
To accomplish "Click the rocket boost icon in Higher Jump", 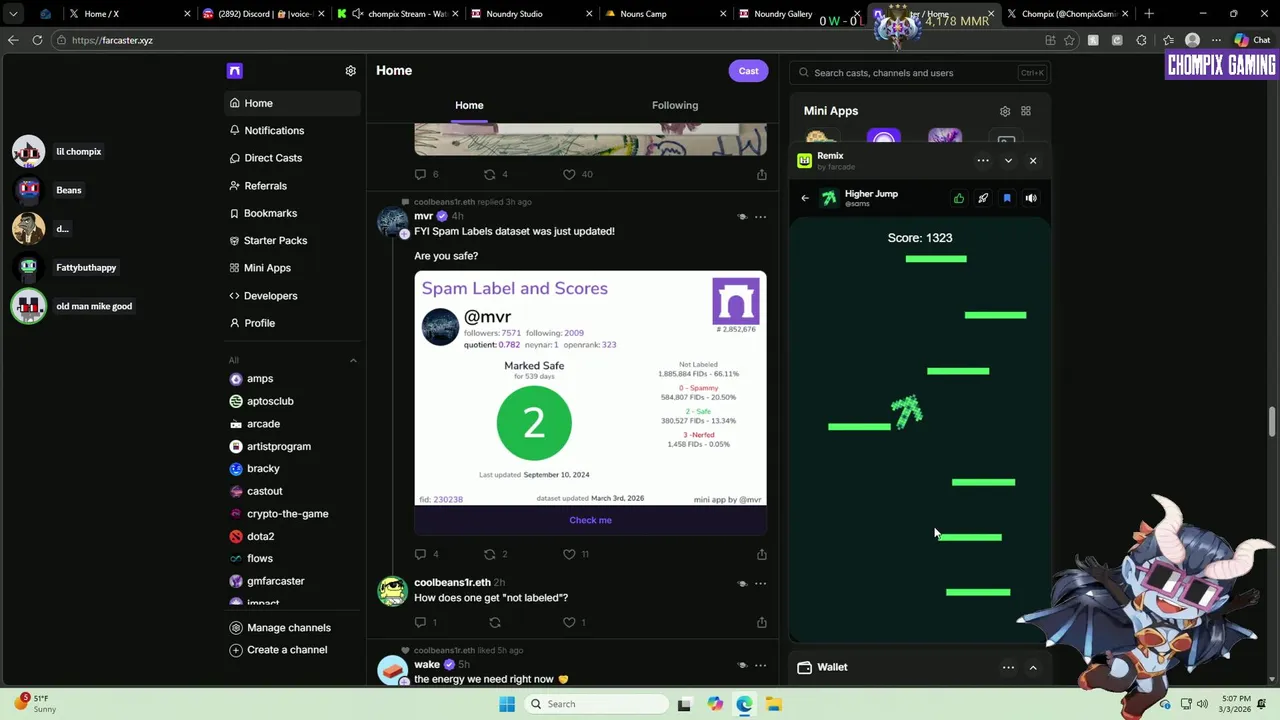I will coord(983,198).
